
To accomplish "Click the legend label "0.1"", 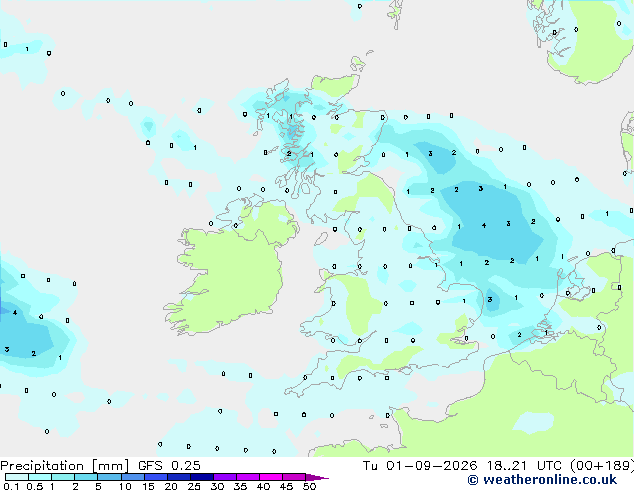I will point(11,486).
